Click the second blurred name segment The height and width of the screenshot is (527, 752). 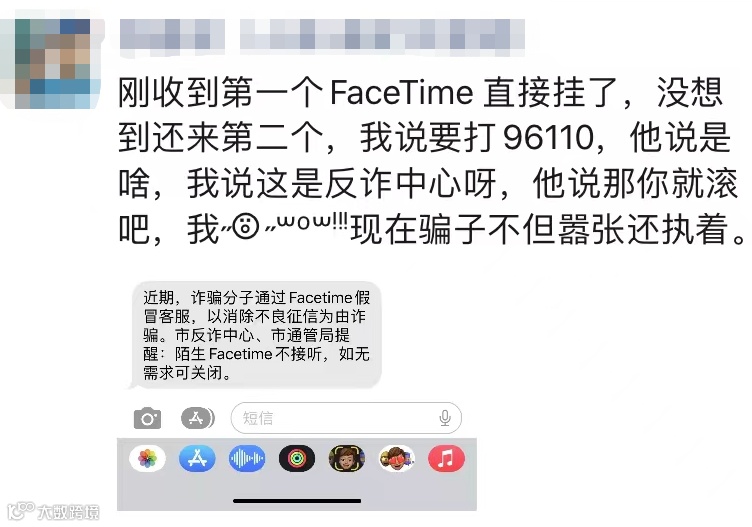(382, 35)
